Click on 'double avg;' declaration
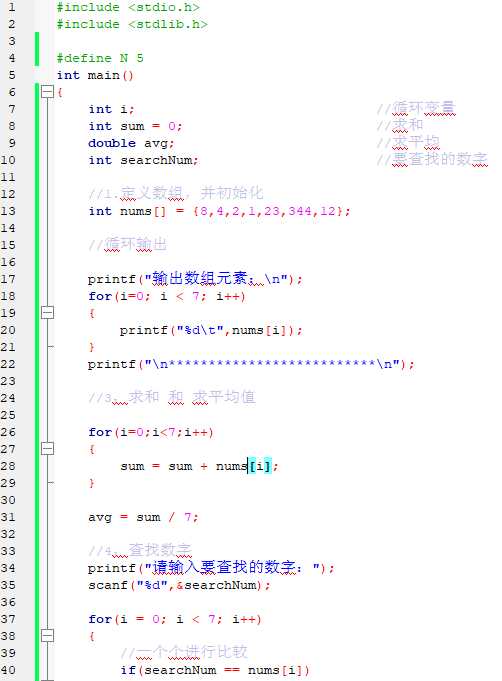This screenshot has height=681, width=502. tap(131, 143)
